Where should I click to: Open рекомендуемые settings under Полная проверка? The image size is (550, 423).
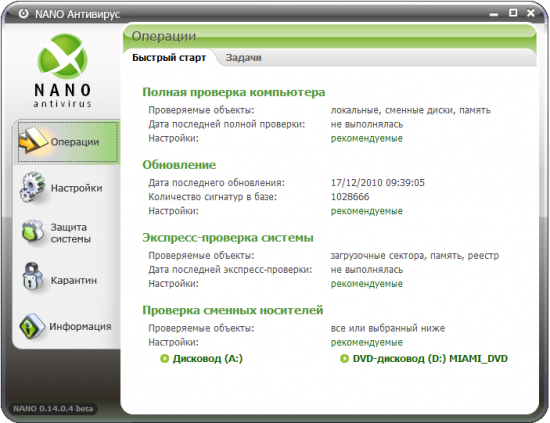pyautogui.click(x=367, y=139)
